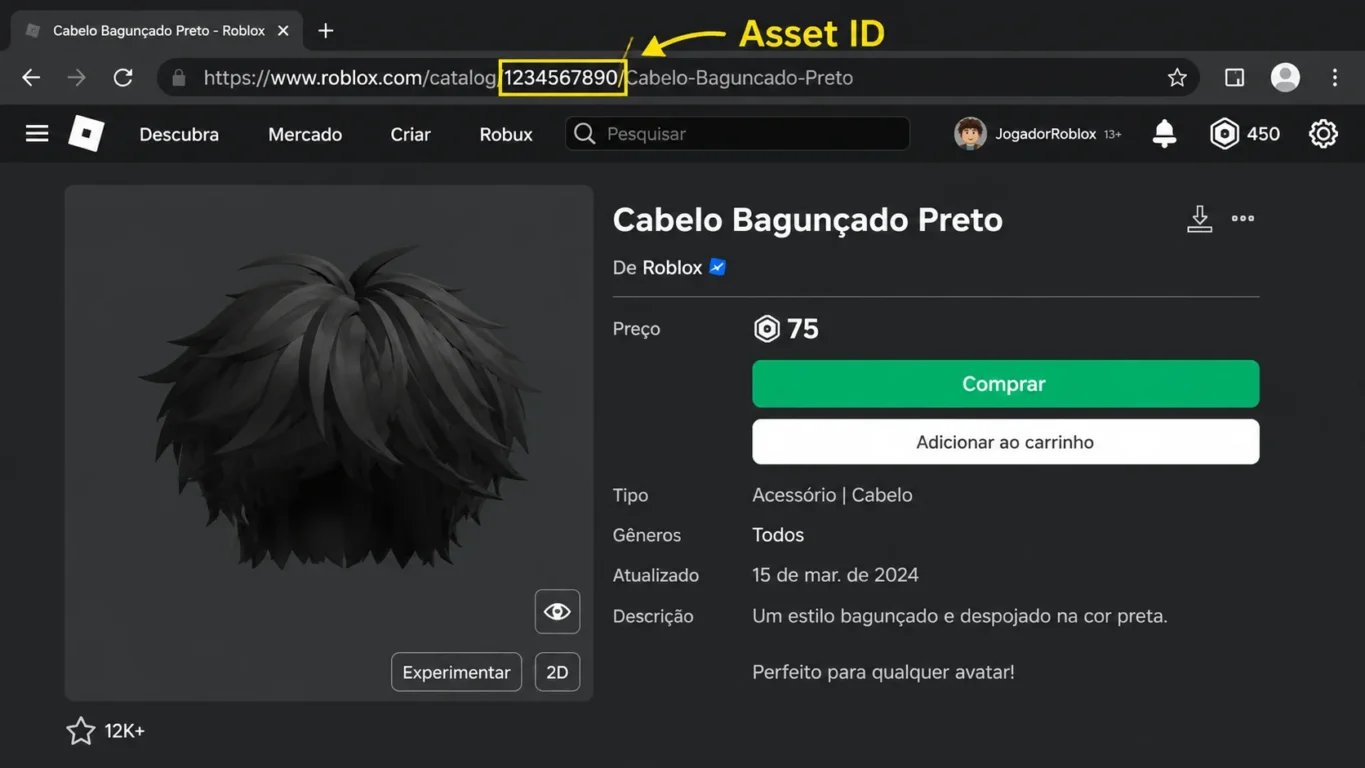This screenshot has width=1365, height=768.
Task: Open the Criar navigation item
Action: click(x=410, y=134)
